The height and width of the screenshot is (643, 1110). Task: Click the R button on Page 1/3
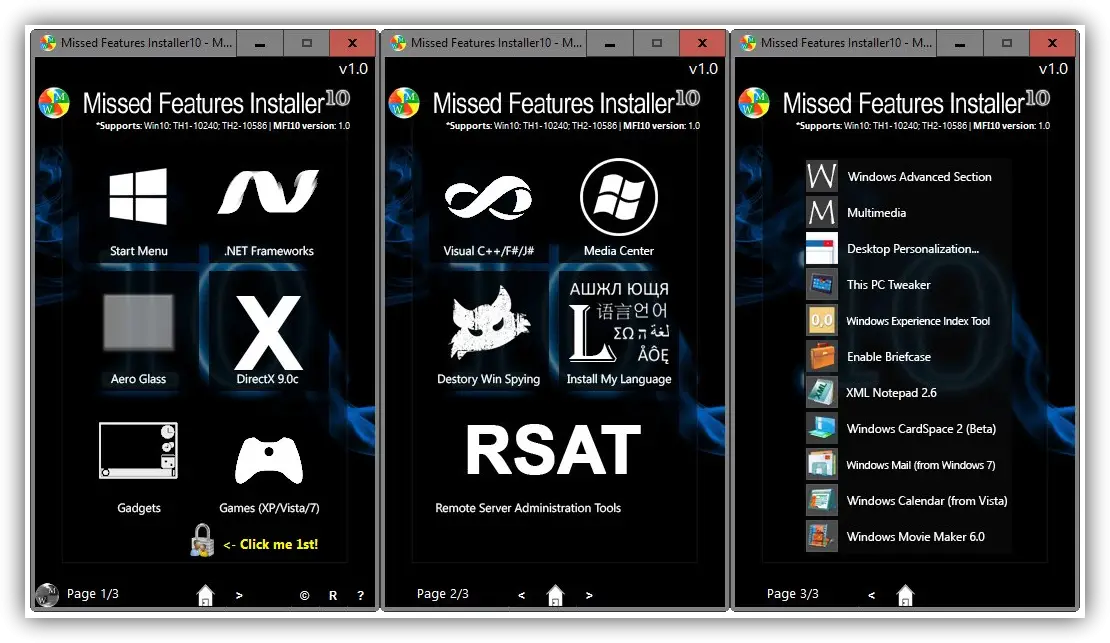click(333, 596)
